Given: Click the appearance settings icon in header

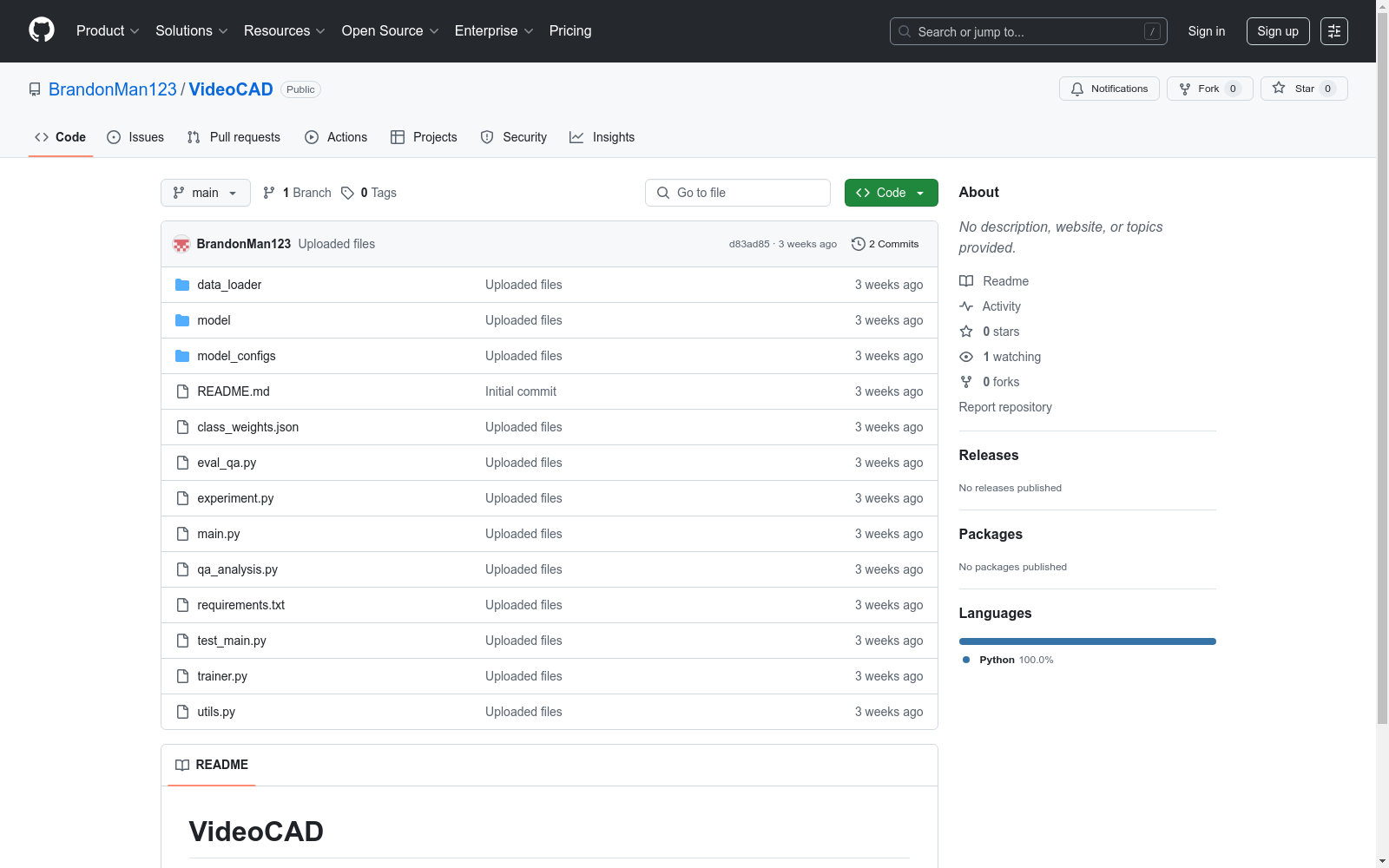Looking at the screenshot, I should click(1334, 31).
